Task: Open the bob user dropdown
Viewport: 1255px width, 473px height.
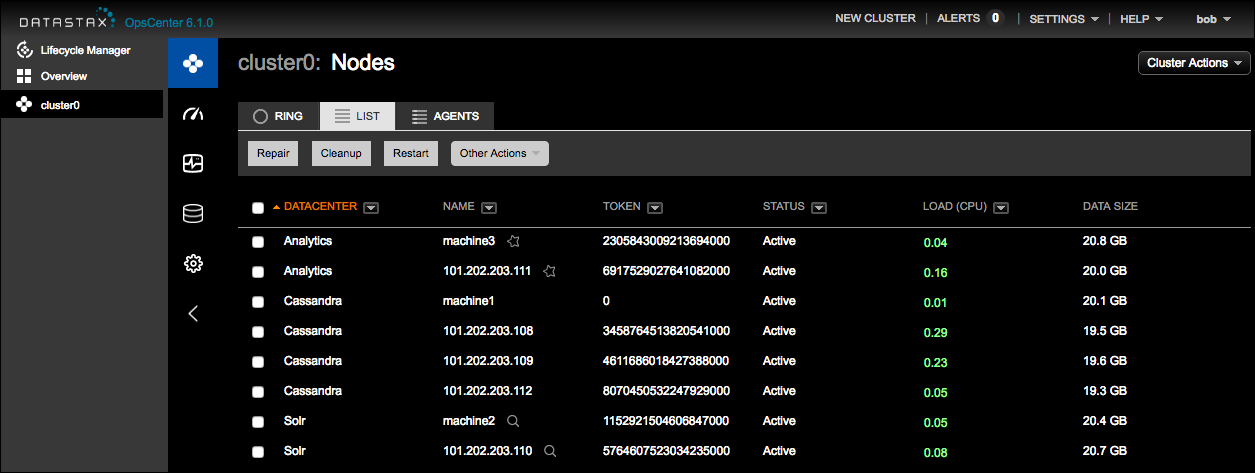Action: pyautogui.click(x=1216, y=19)
